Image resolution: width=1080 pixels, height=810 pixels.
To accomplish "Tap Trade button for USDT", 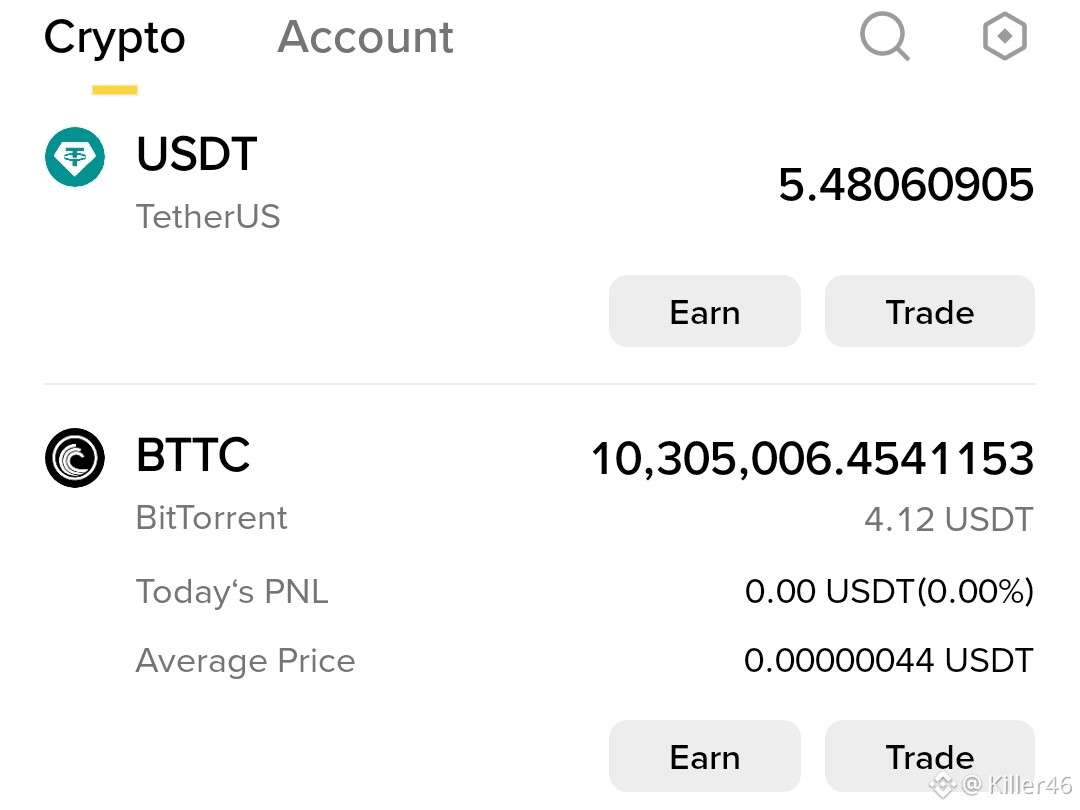I will 930,311.
